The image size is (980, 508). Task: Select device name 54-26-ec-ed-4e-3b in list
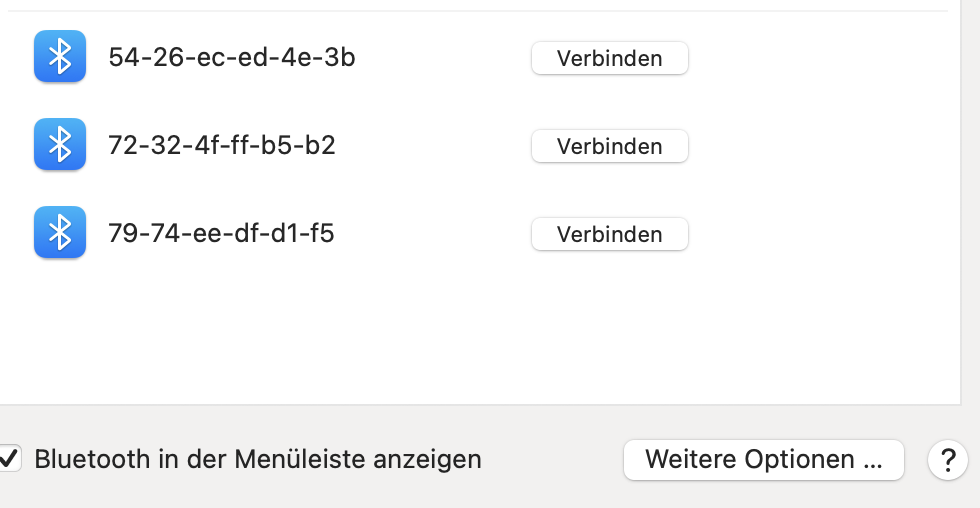231,58
